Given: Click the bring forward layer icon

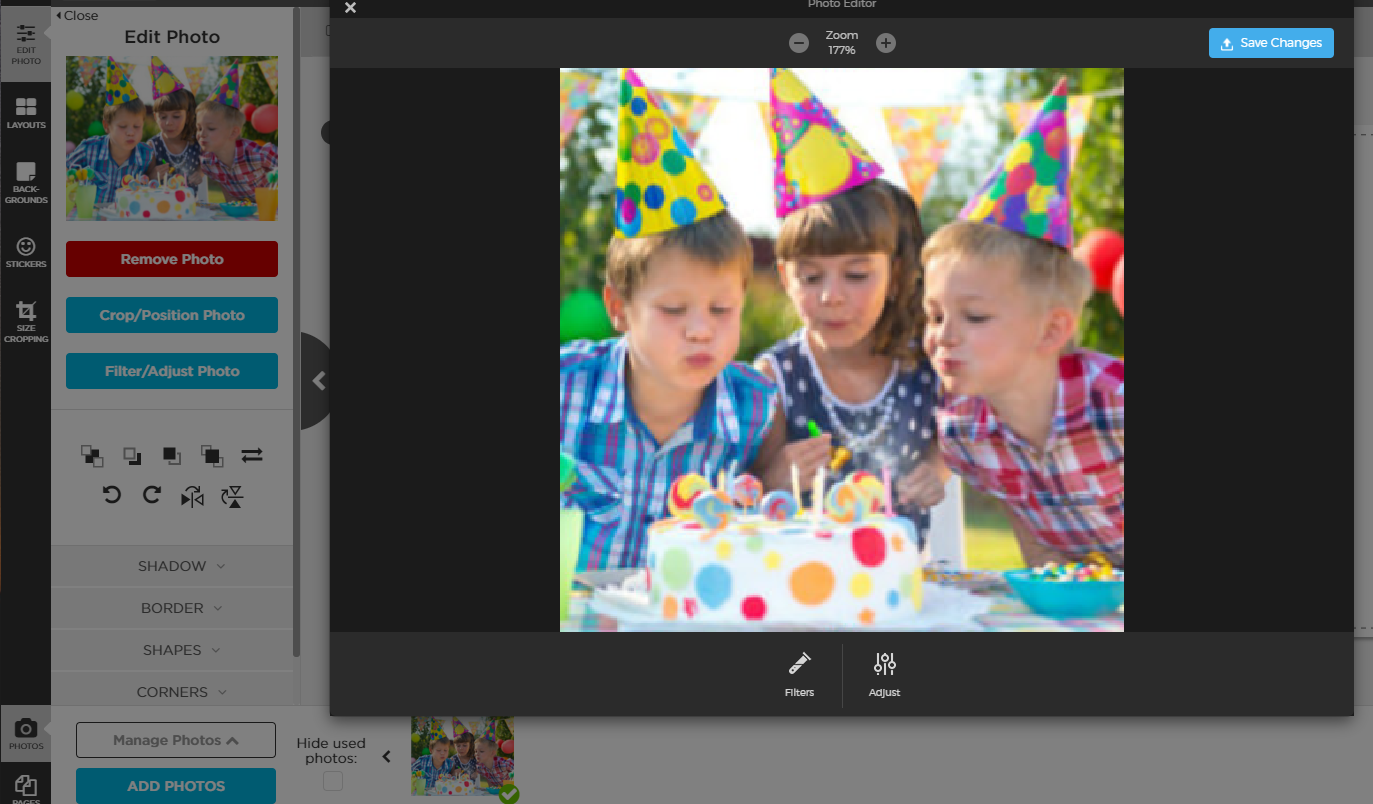Looking at the screenshot, I should tap(172, 456).
